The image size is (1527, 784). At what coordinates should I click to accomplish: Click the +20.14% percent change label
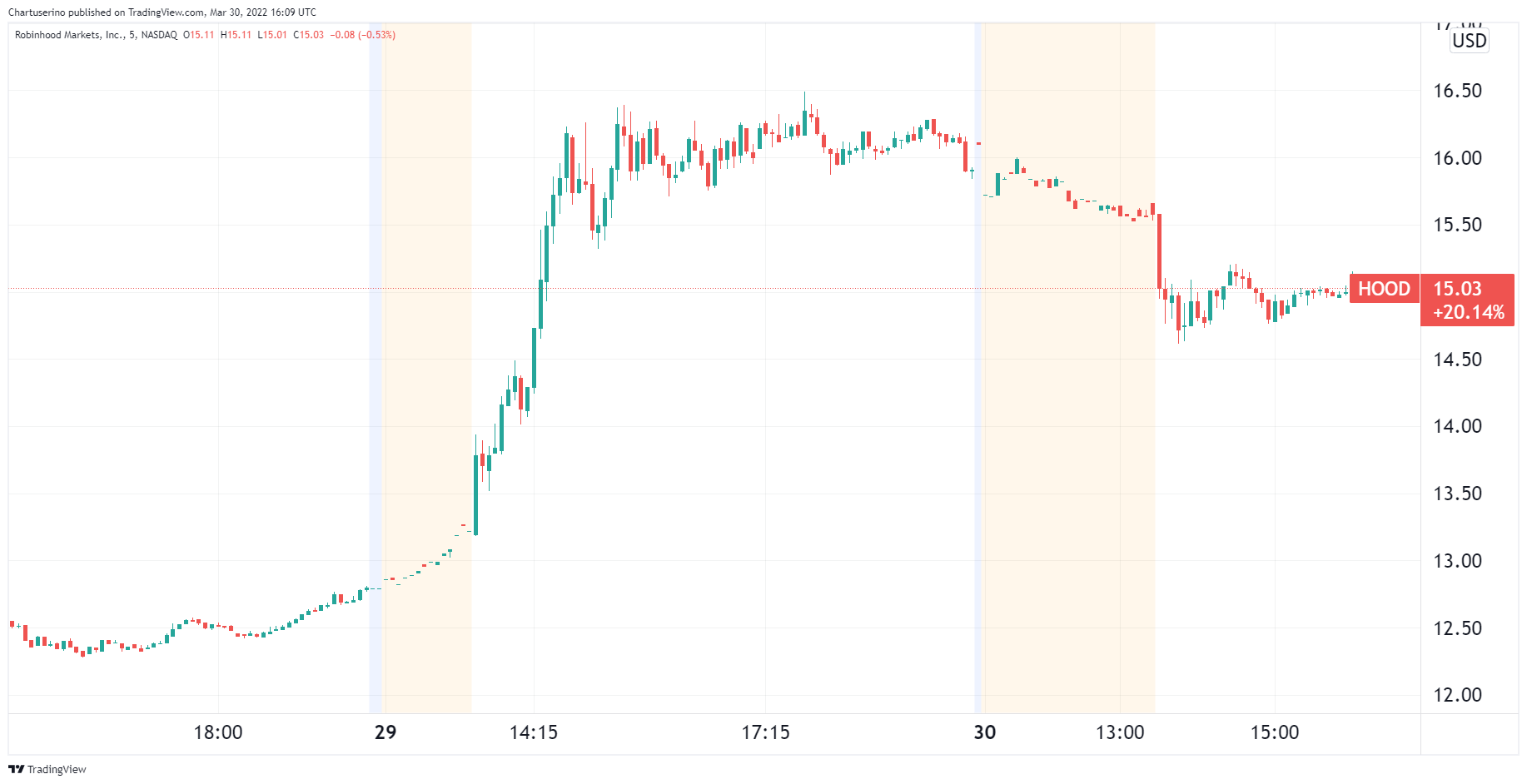(x=1469, y=312)
